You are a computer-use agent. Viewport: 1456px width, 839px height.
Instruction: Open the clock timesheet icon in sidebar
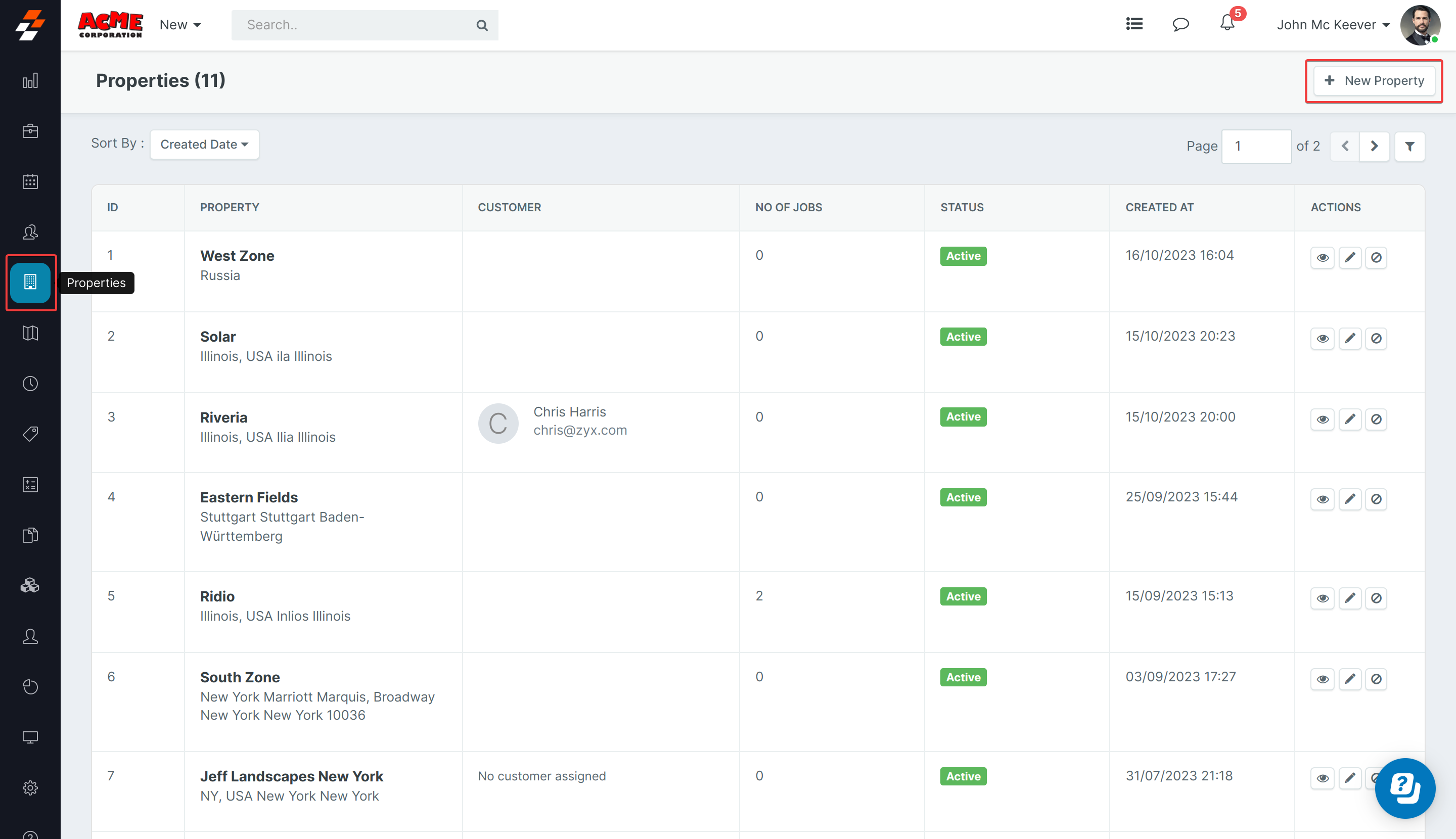tap(30, 384)
